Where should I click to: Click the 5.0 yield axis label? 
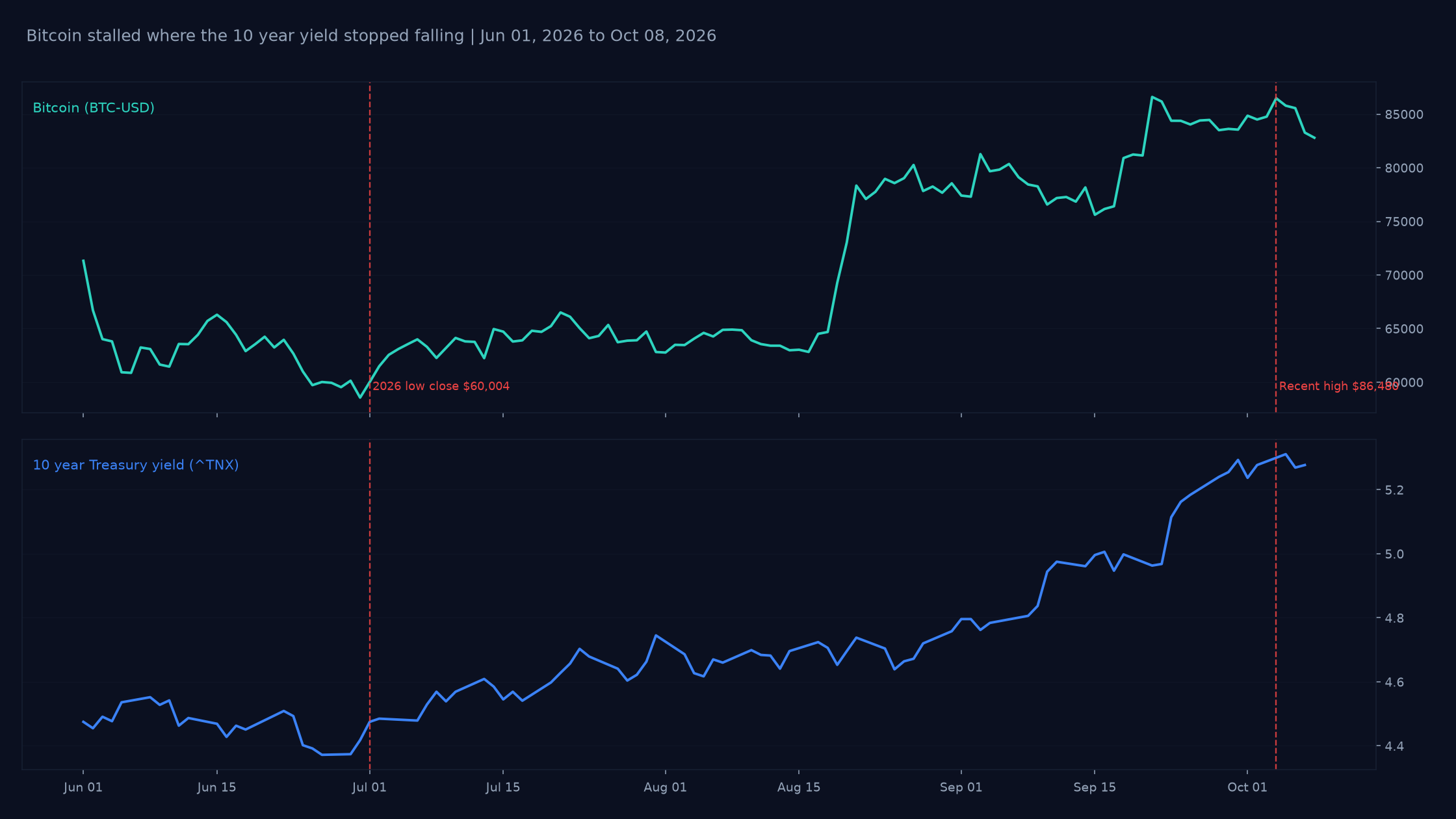pyautogui.click(x=1394, y=554)
